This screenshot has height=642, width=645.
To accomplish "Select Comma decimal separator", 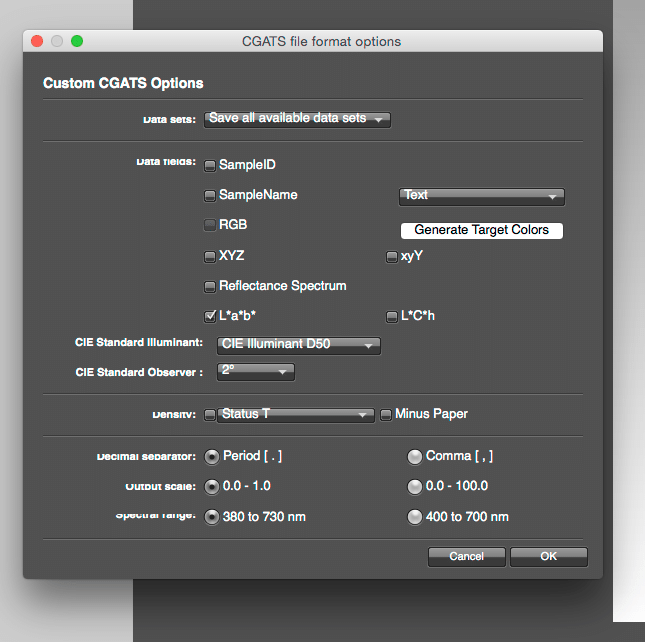I will click(x=415, y=457).
